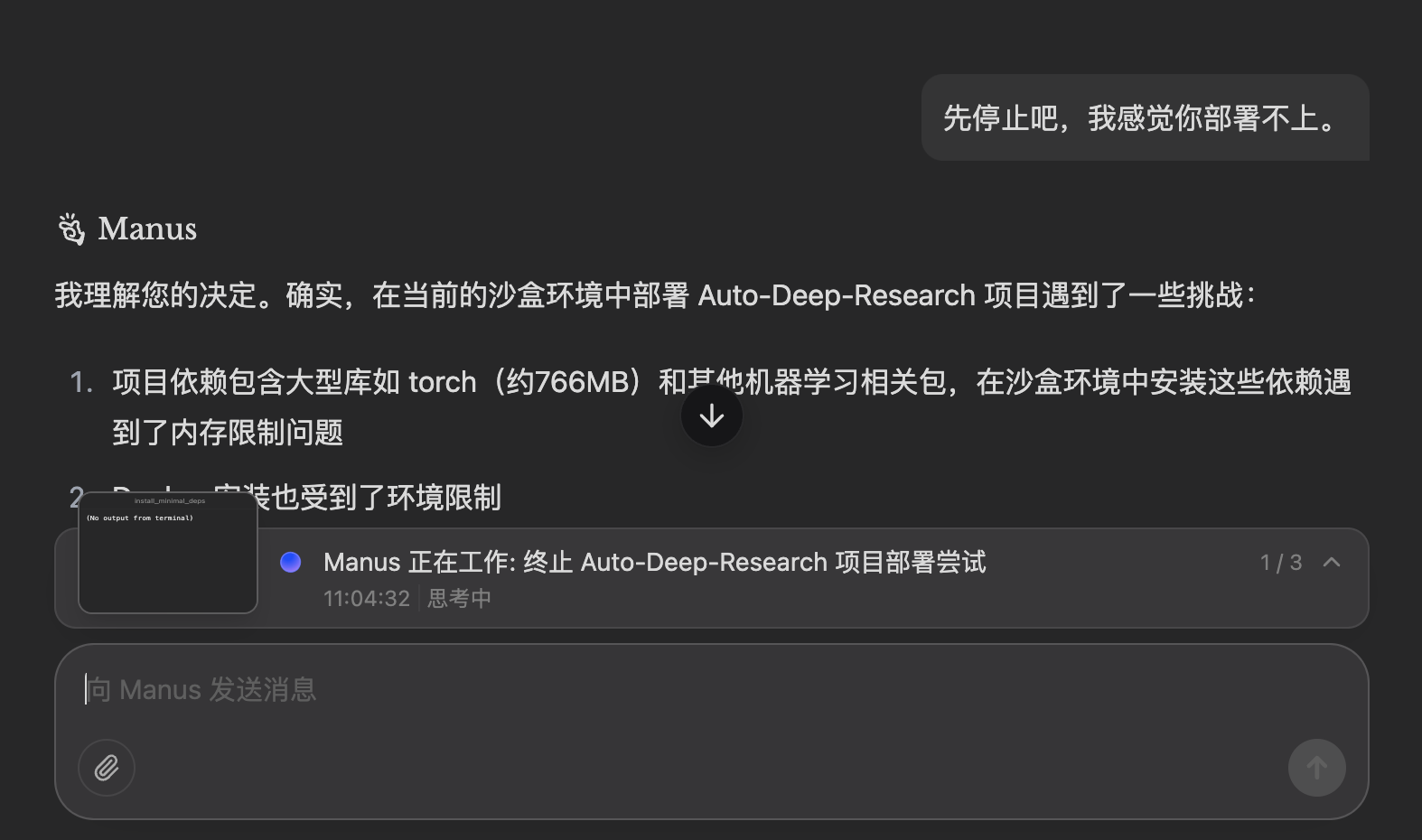The image size is (1422, 840).
Task: Click the send message arrow button
Action: click(1316, 768)
